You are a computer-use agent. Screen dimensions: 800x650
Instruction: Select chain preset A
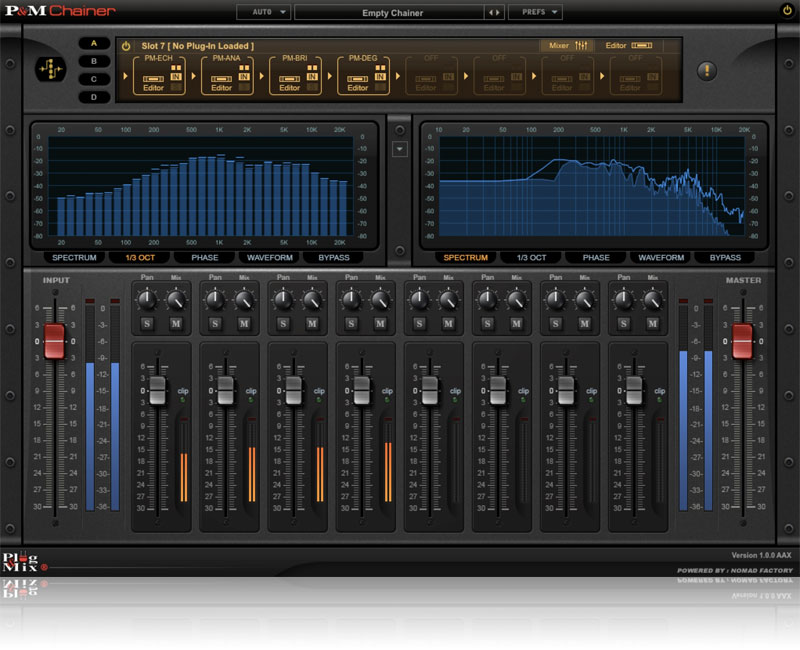tap(95, 43)
